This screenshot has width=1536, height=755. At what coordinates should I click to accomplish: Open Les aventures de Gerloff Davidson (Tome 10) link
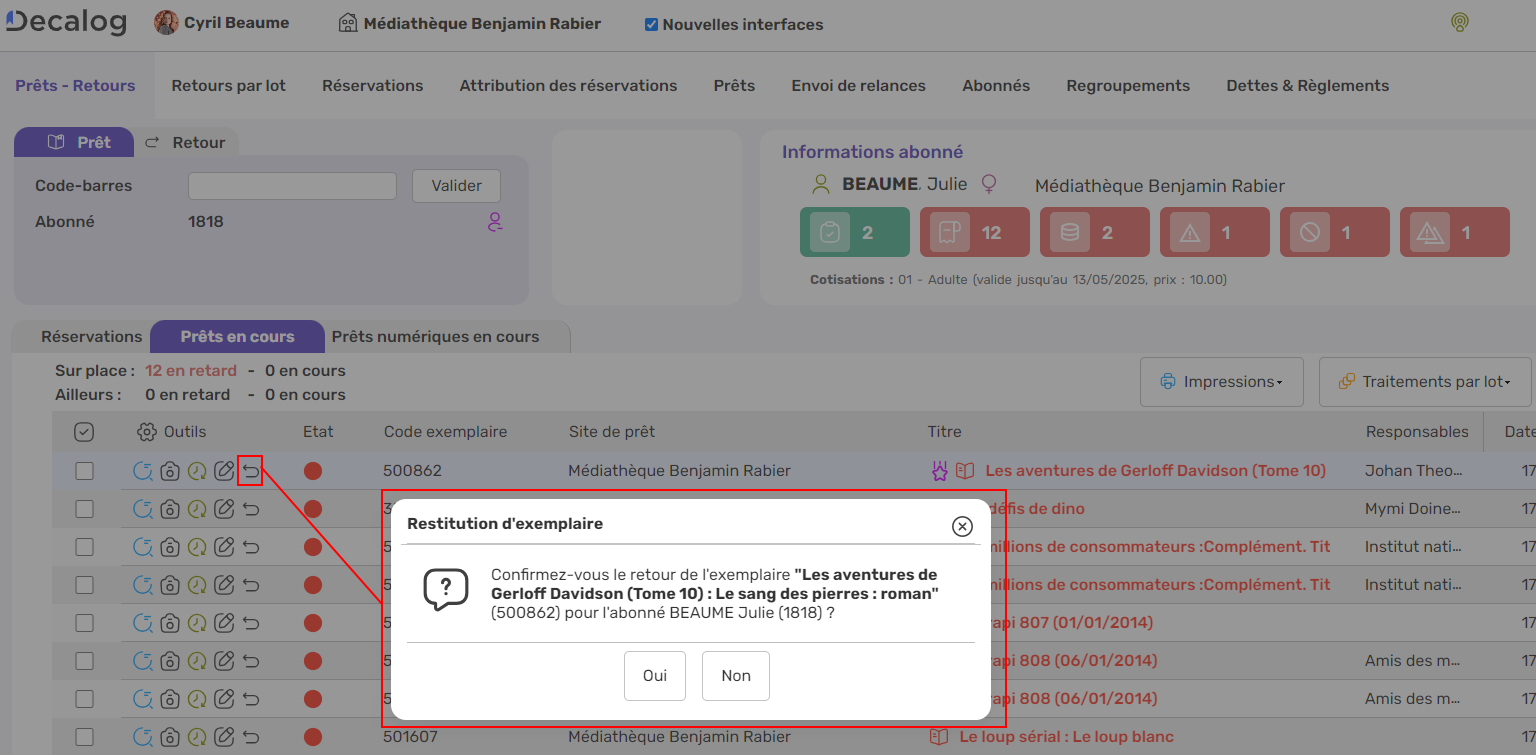(1156, 470)
